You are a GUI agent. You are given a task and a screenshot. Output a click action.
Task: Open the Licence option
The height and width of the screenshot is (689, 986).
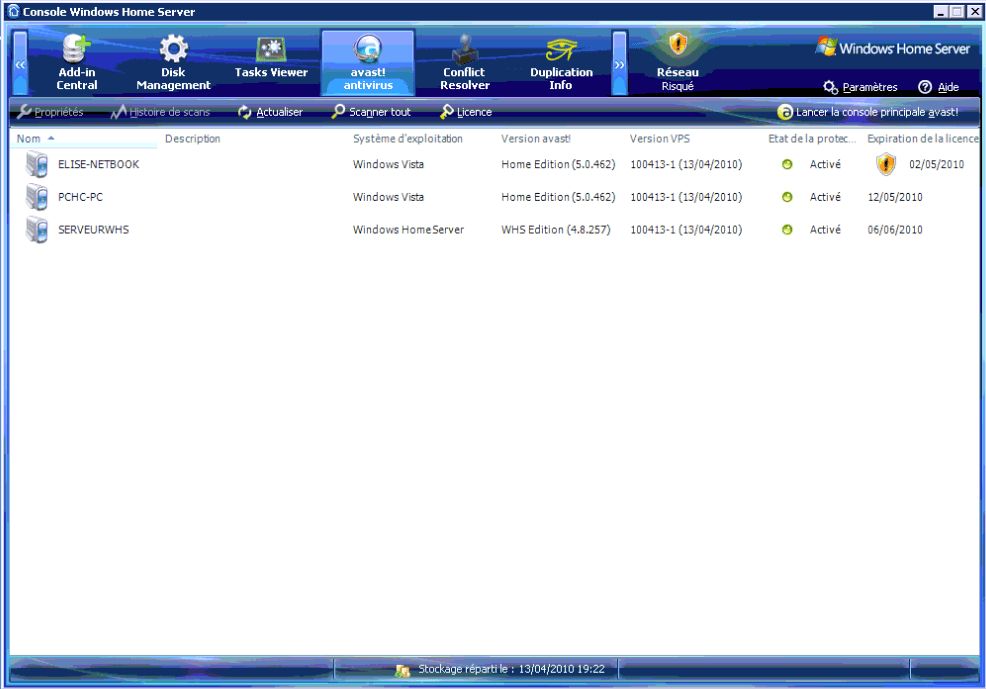tap(467, 112)
